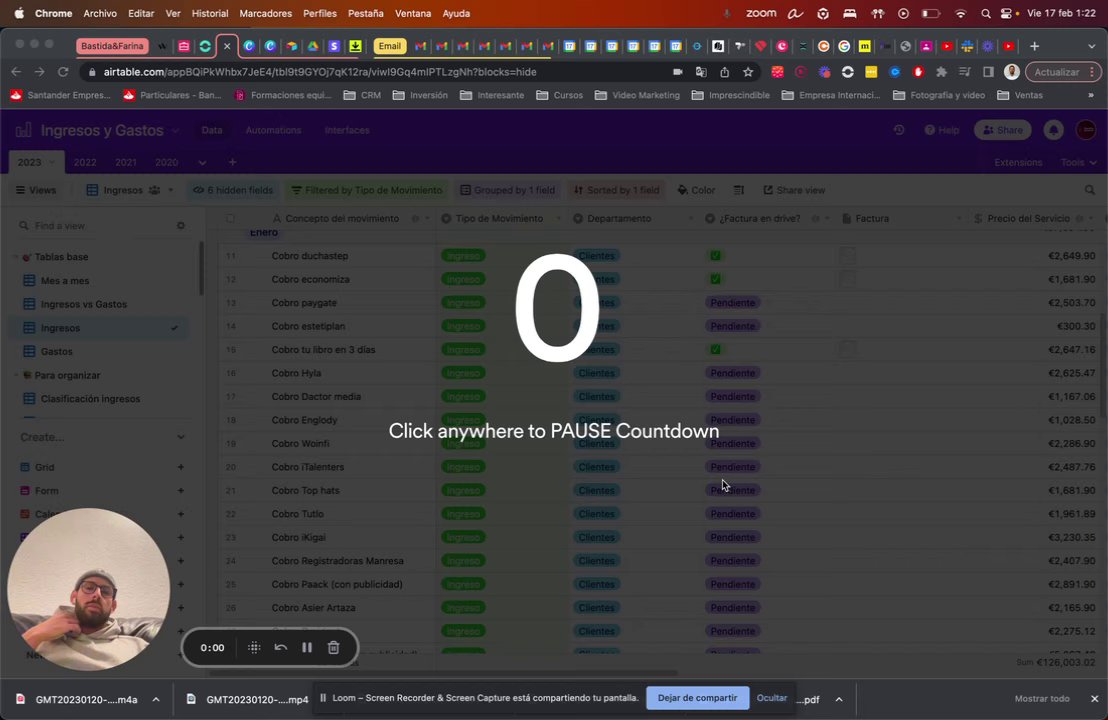
Task: Click the Share button in Airtable header
Action: point(1003,130)
